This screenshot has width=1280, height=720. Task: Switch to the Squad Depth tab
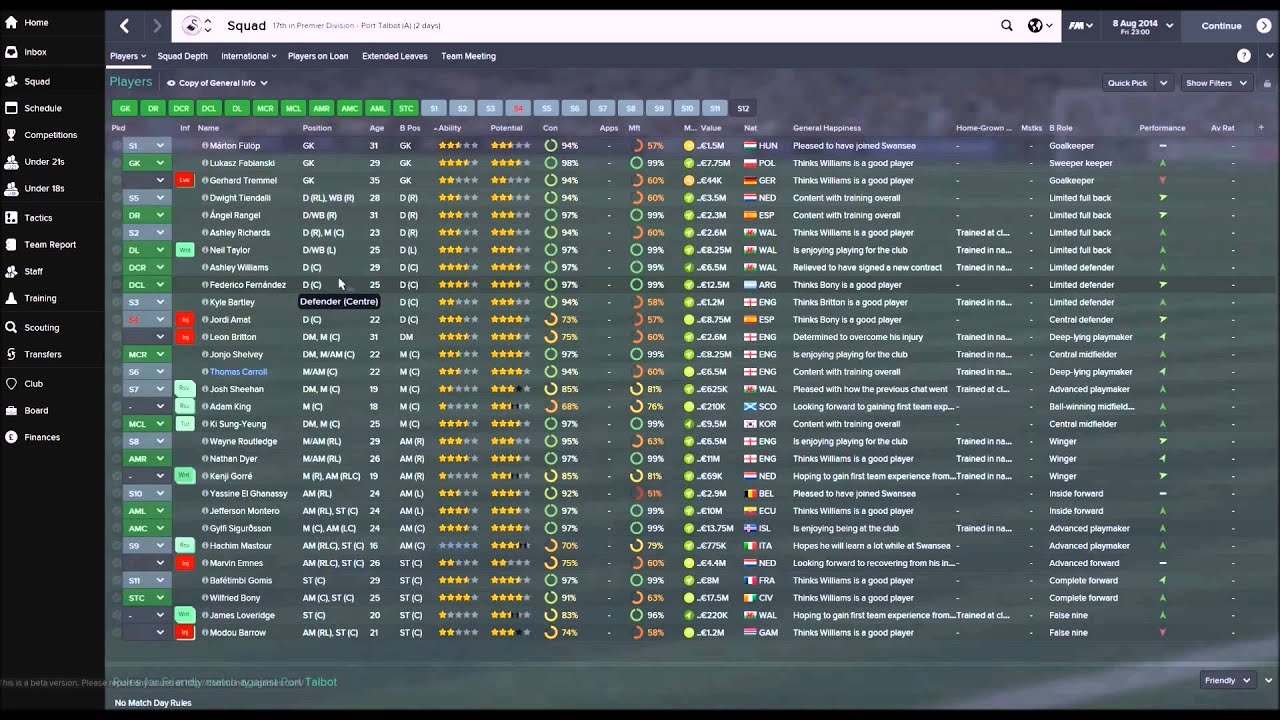(x=182, y=56)
